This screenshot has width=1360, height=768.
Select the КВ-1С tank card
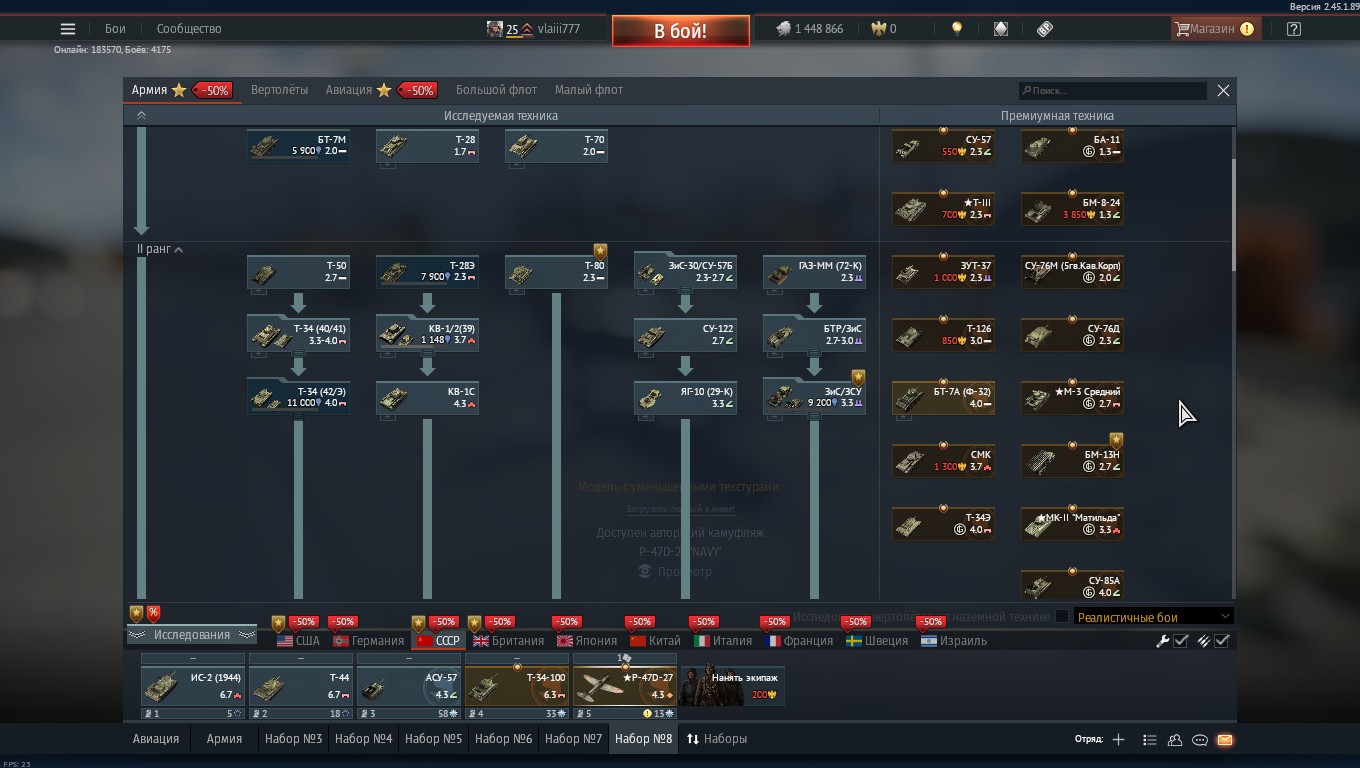427,397
